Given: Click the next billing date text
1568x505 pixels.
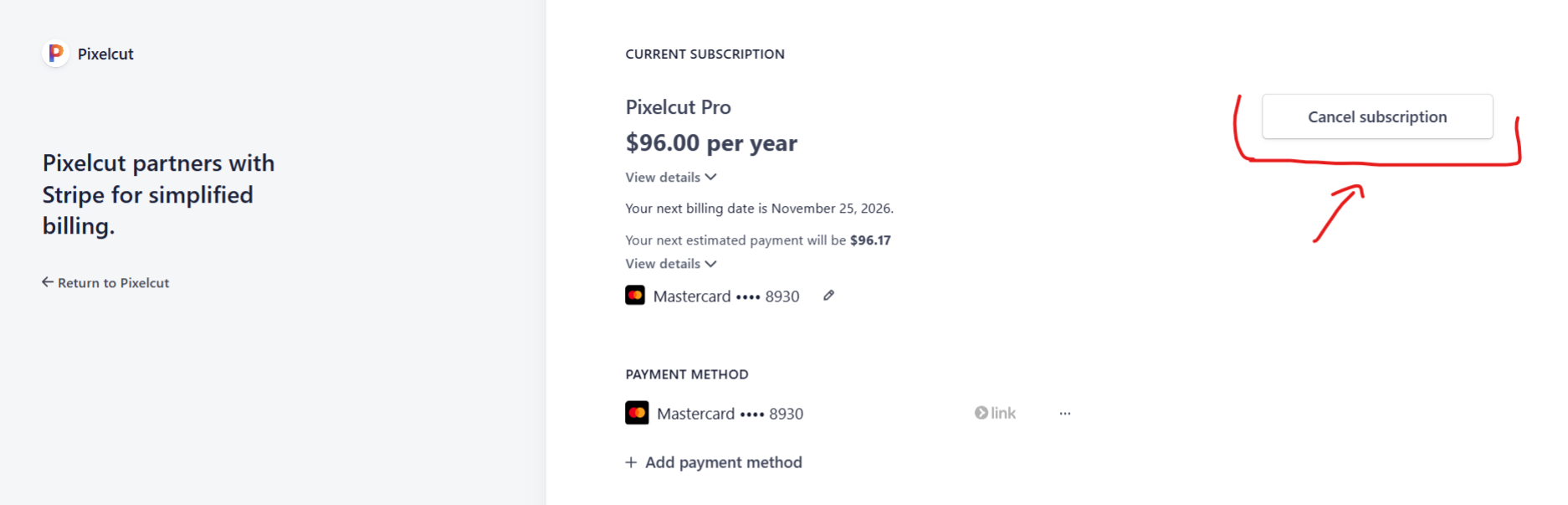Looking at the screenshot, I should pos(759,209).
